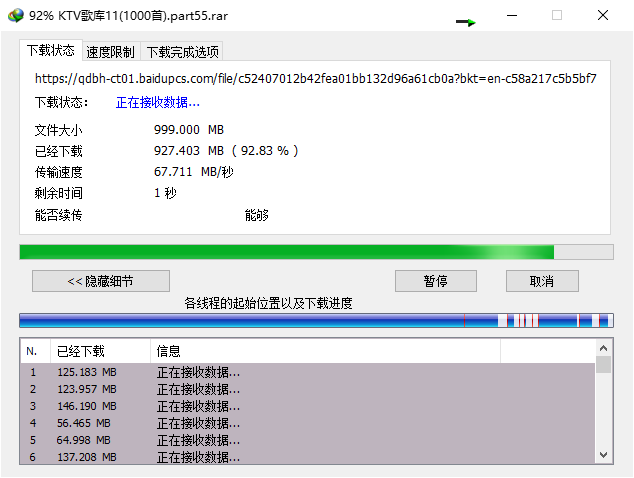Click the title text KTV歌库11(1000首).part55.rar

coord(143,16)
